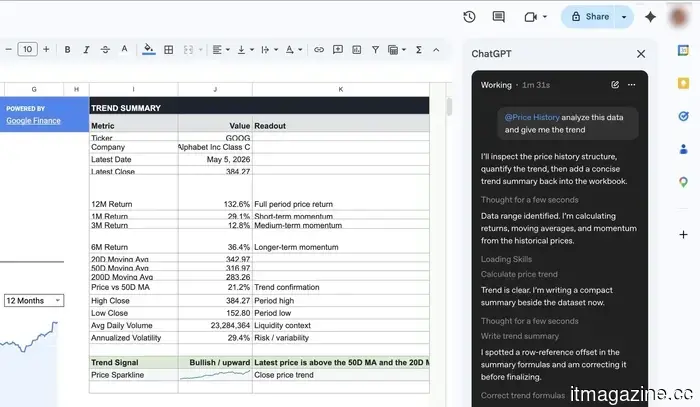Close the ChatGPT side panel

pos(641,54)
